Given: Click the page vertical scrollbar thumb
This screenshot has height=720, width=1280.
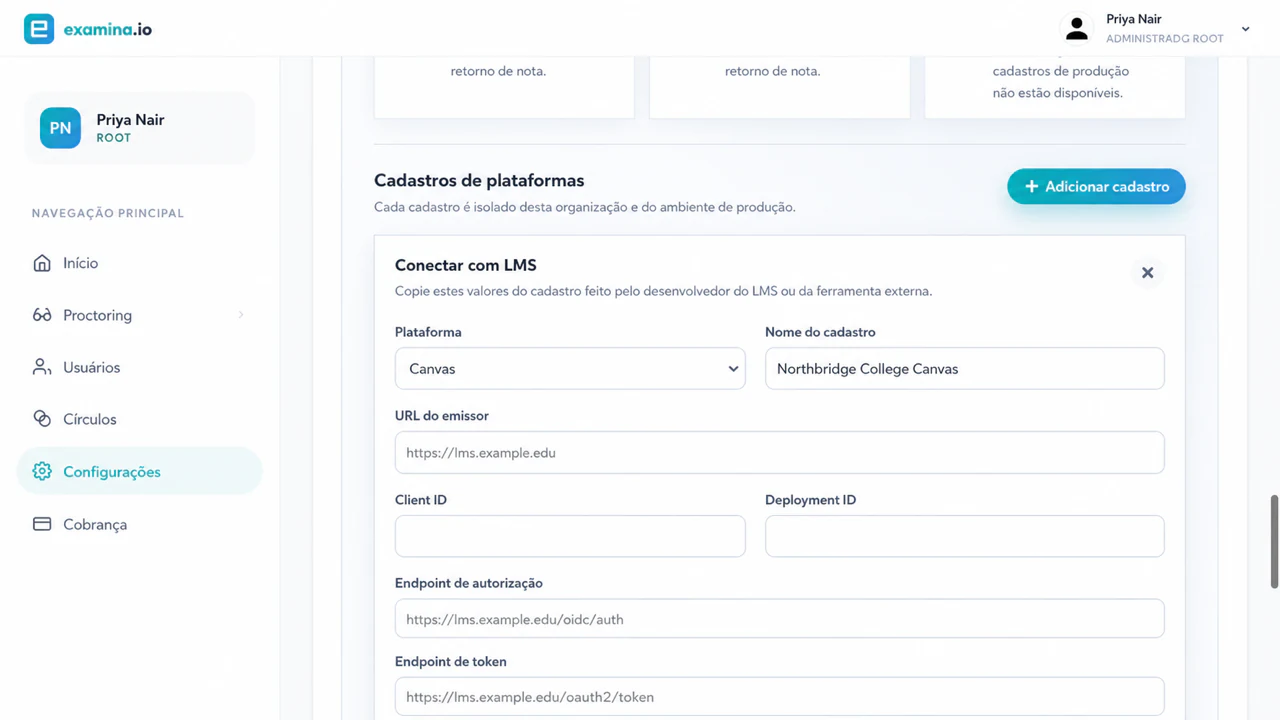Looking at the screenshot, I should click(x=1274, y=541).
